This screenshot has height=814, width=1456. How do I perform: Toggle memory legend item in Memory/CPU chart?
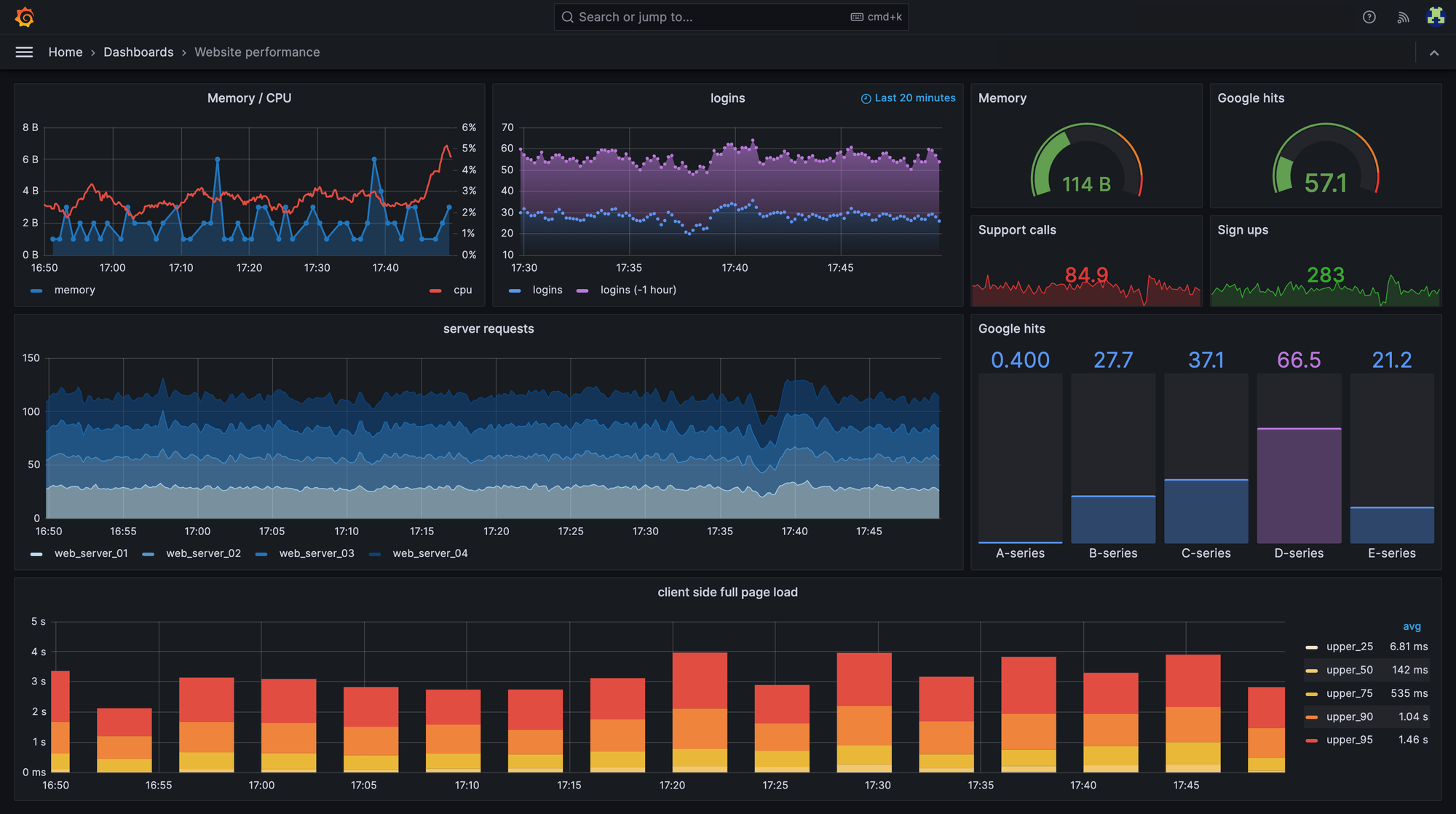click(74, 290)
